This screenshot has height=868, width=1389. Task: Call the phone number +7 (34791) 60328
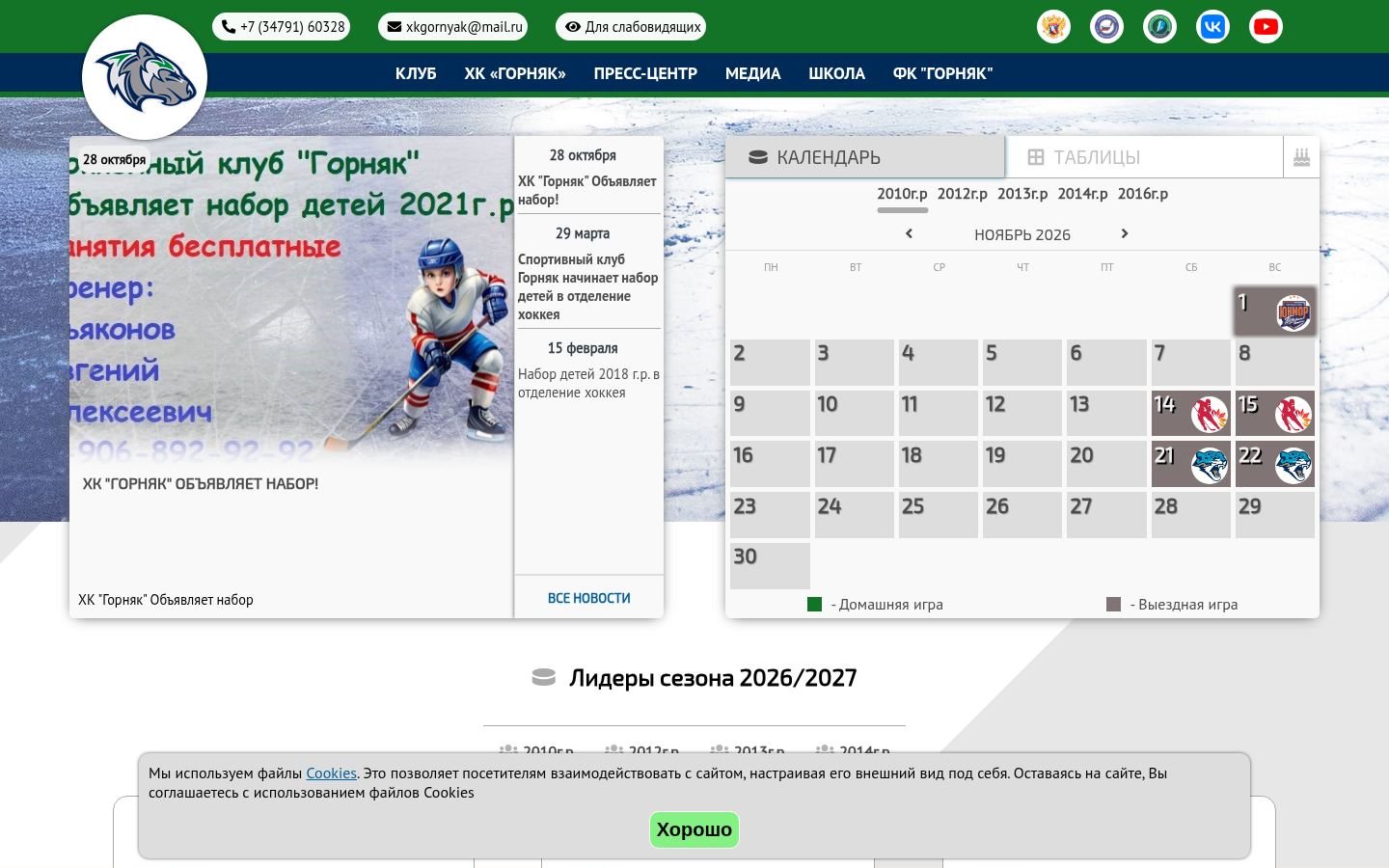[x=282, y=27]
